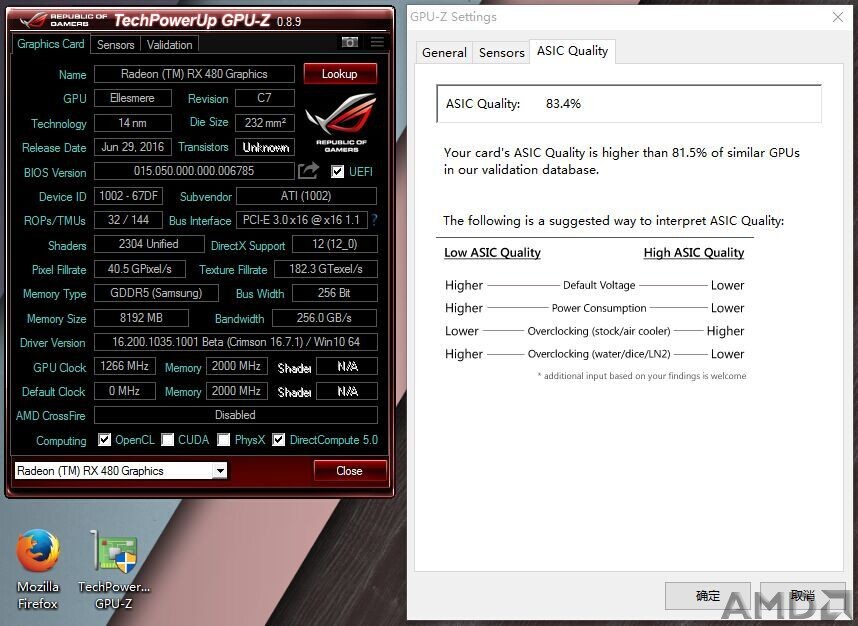Image resolution: width=858 pixels, height=626 pixels.
Task: Click the Die Size field 232 mm²
Action: click(x=265, y=123)
